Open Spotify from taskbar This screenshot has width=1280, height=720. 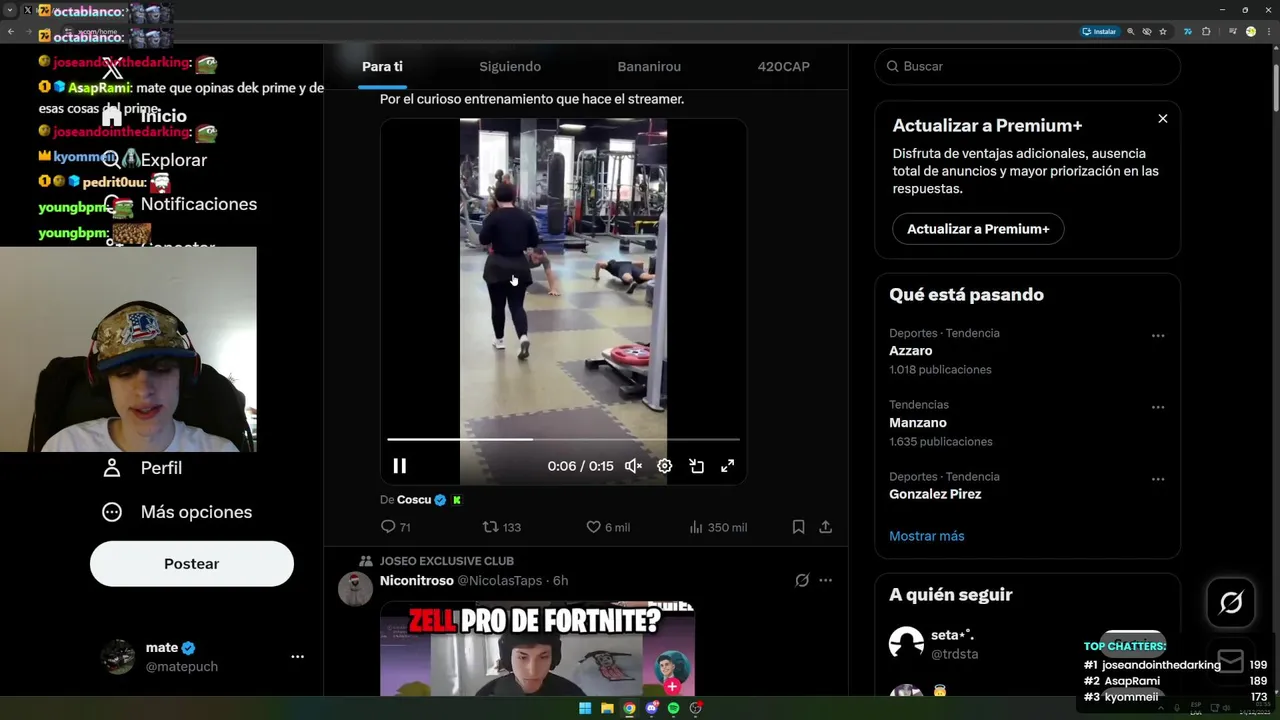pos(673,708)
